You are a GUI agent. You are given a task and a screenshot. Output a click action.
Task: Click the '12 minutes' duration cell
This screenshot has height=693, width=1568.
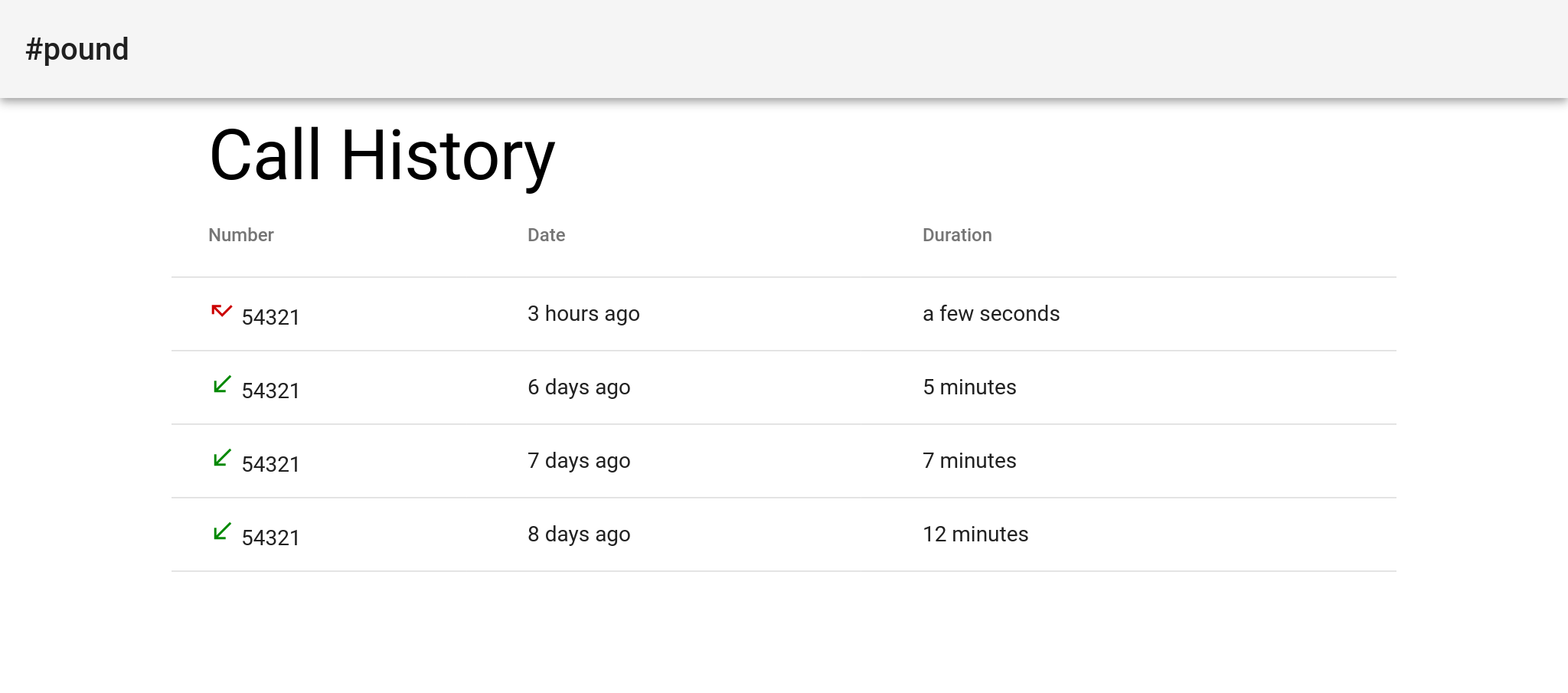975,534
